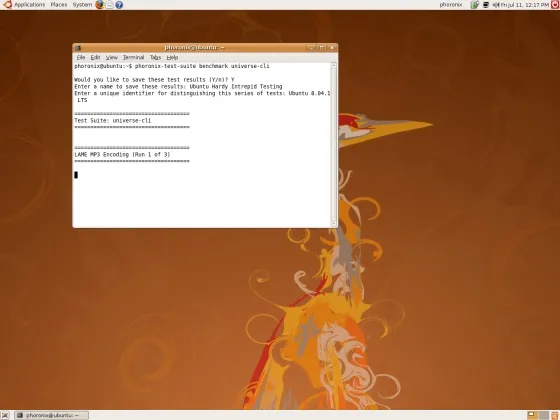Click the red power/quit button icon
560x420 pixels.
(555, 5)
